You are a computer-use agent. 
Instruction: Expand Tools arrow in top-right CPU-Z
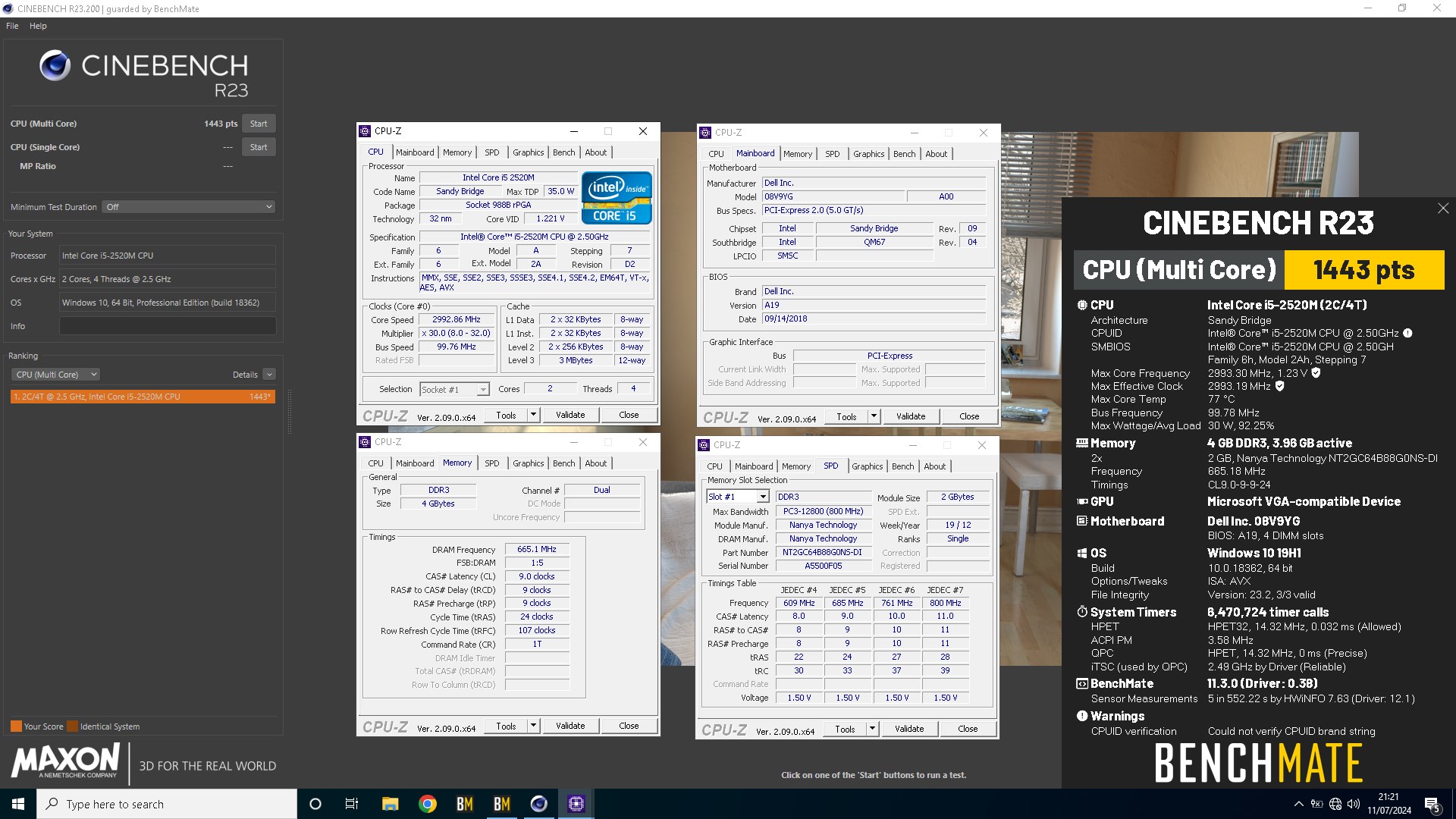[874, 416]
